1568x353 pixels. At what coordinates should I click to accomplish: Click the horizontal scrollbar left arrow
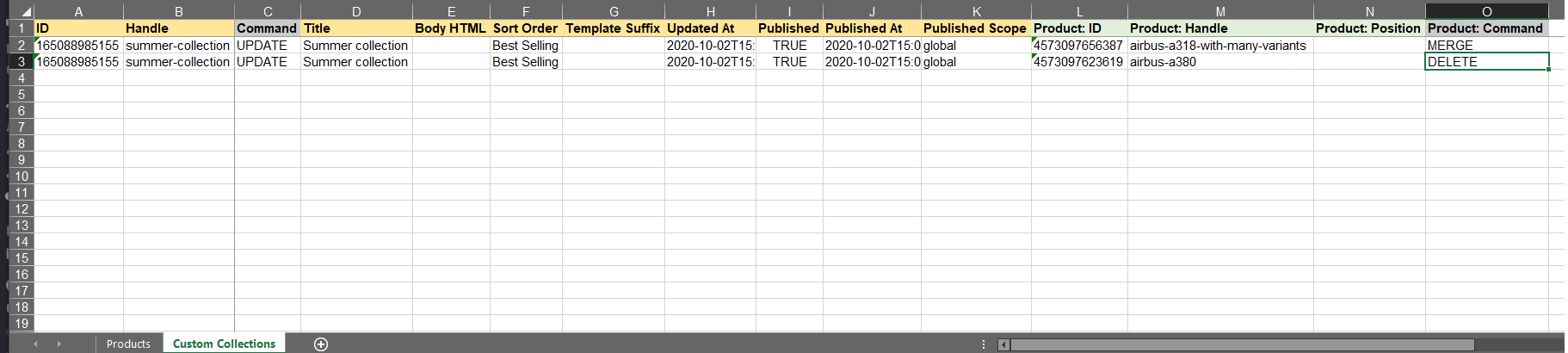point(1003,344)
